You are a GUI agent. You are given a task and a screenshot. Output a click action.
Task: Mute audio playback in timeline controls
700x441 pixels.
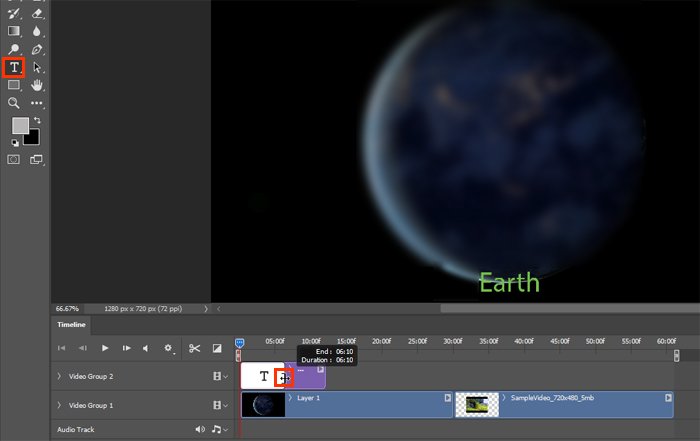[146, 348]
